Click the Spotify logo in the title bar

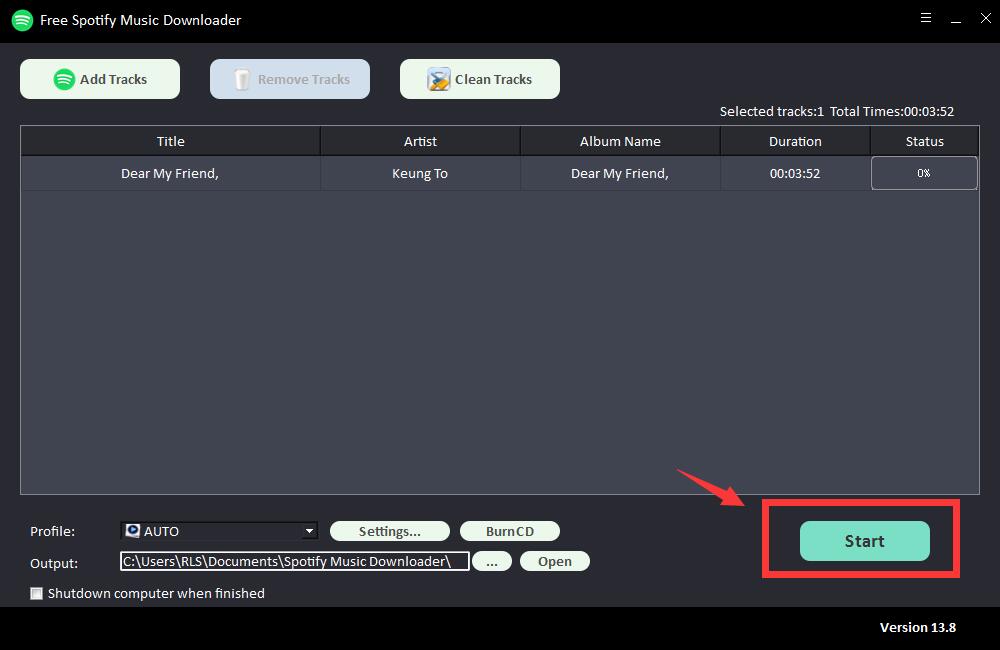22,20
